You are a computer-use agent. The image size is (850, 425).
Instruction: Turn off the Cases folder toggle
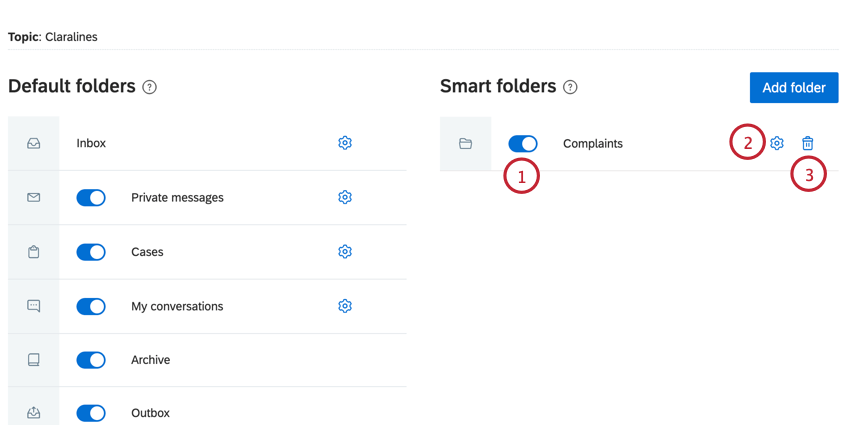(x=91, y=252)
